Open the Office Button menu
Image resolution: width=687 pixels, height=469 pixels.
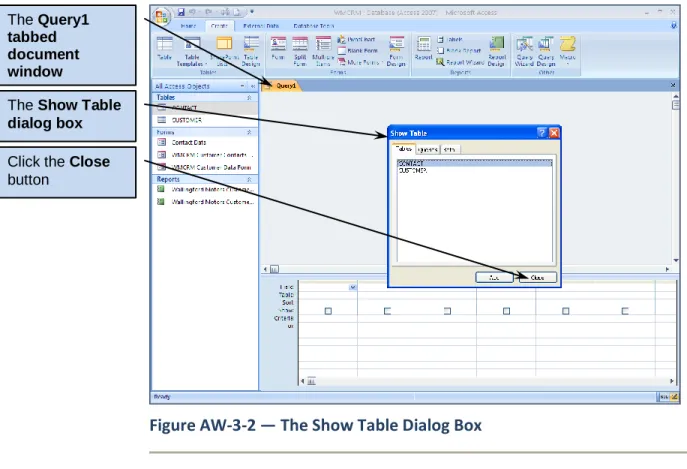[162, 17]
